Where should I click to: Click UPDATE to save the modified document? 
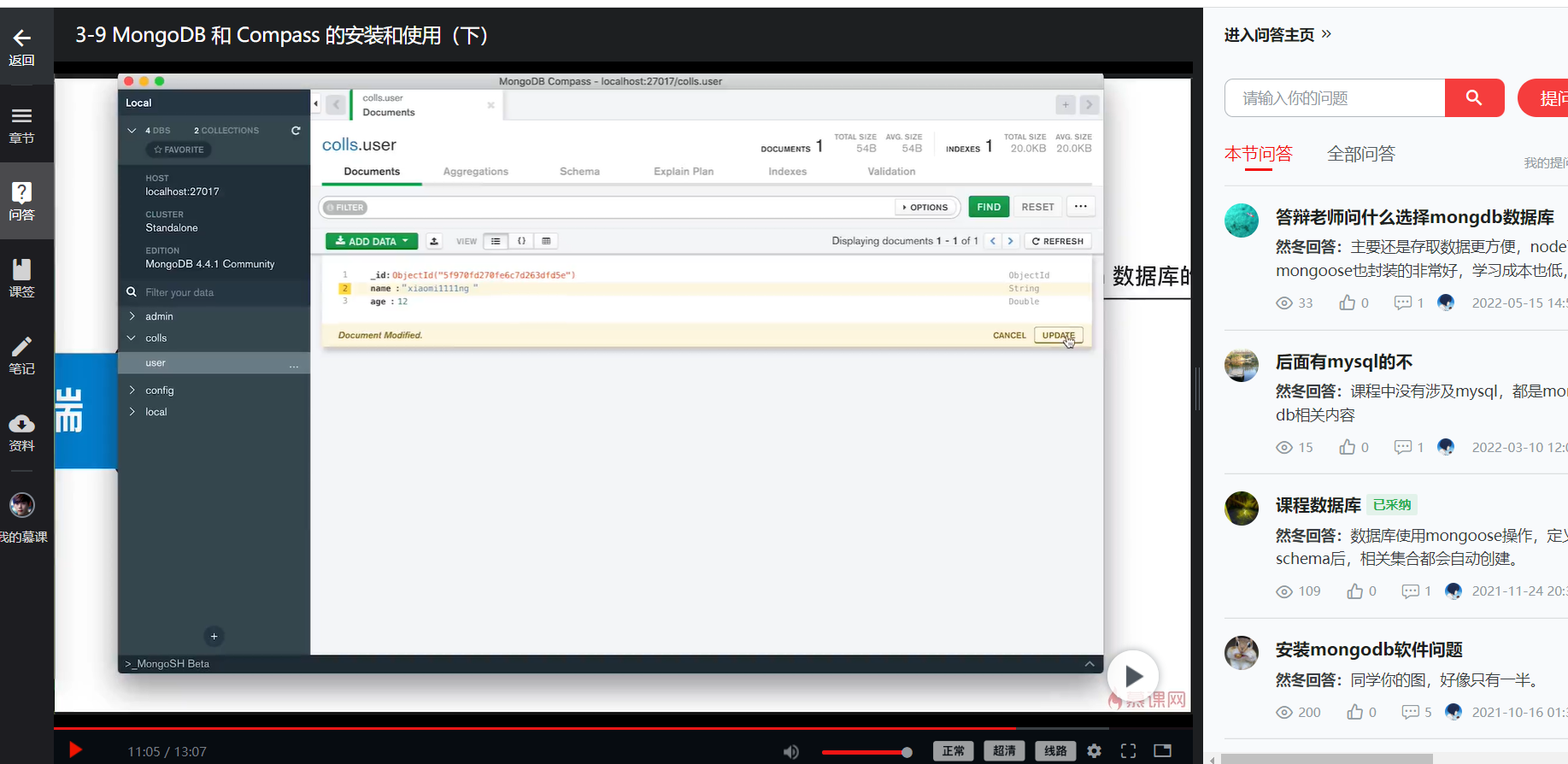(1059, 335)
